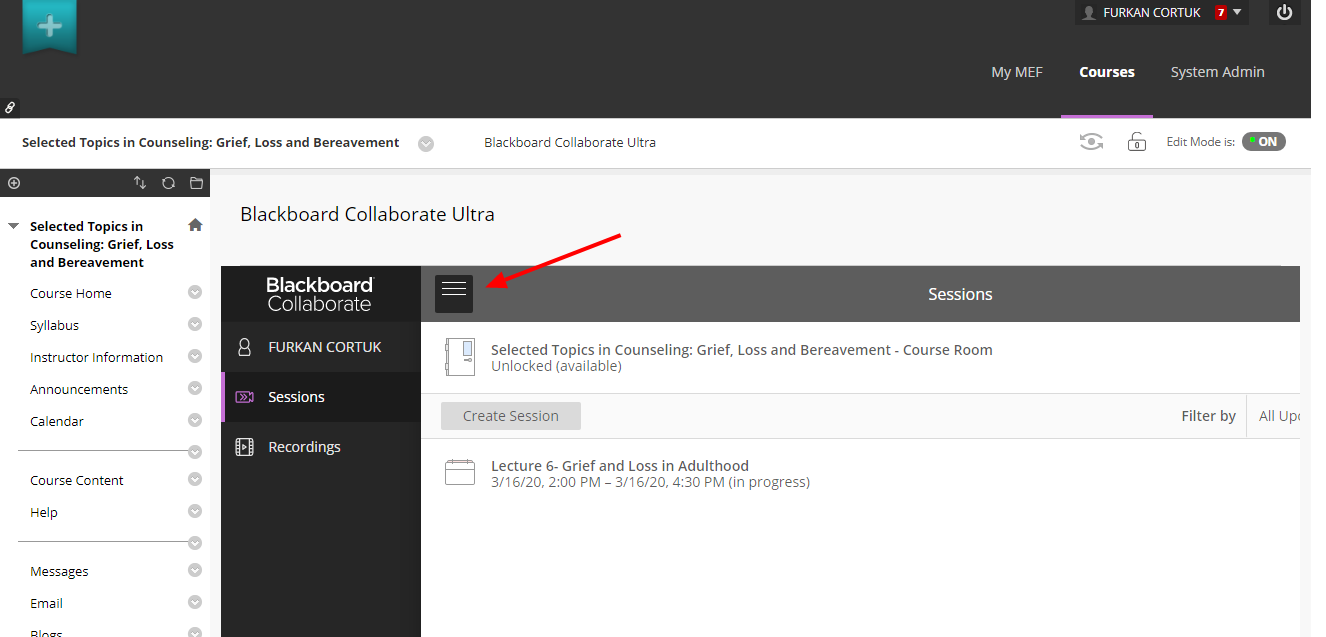1326x637 pixels.
Task: Open options chevron for Announcements
Action: [195, 388]
